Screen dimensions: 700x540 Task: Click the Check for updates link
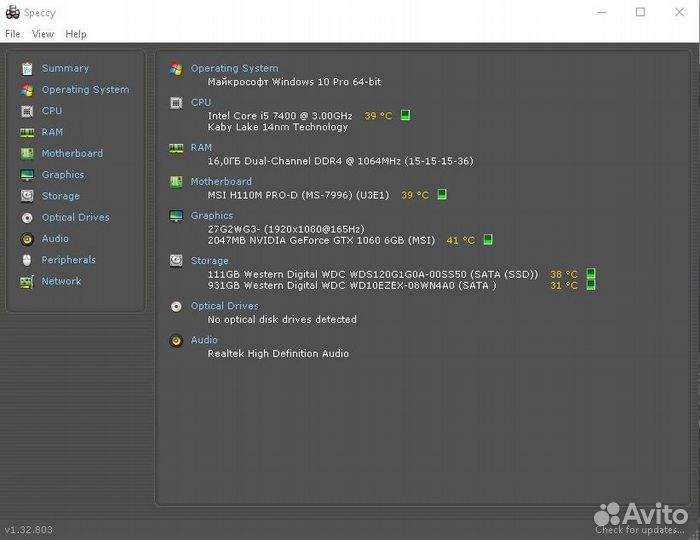[651, 529]
